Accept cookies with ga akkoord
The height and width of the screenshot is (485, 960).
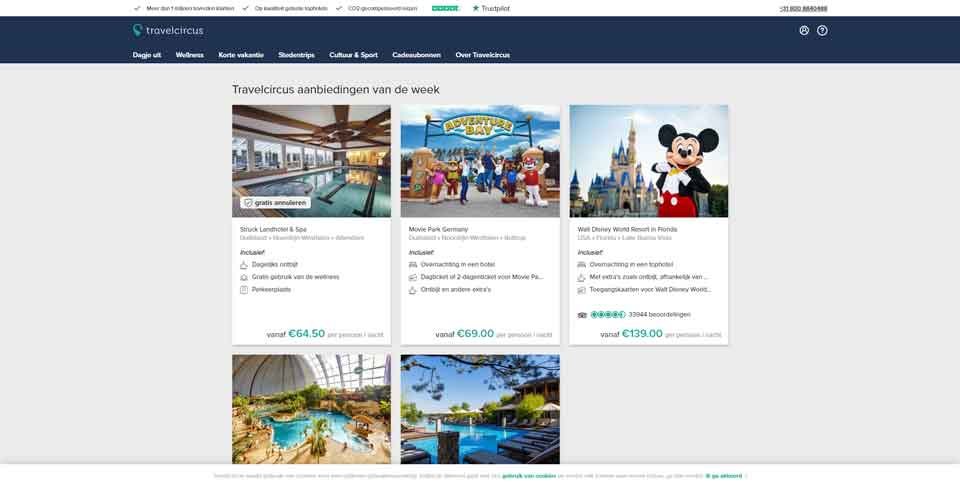pyautogui.click(x=726, y=476)
